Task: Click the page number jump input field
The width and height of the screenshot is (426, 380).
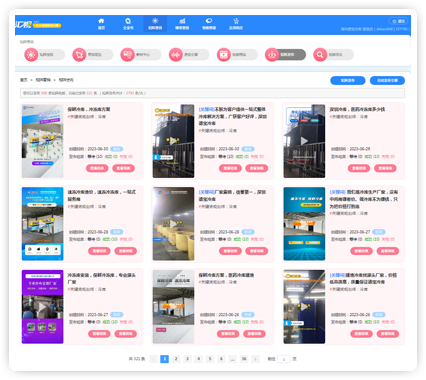Action: coord(284,359)
